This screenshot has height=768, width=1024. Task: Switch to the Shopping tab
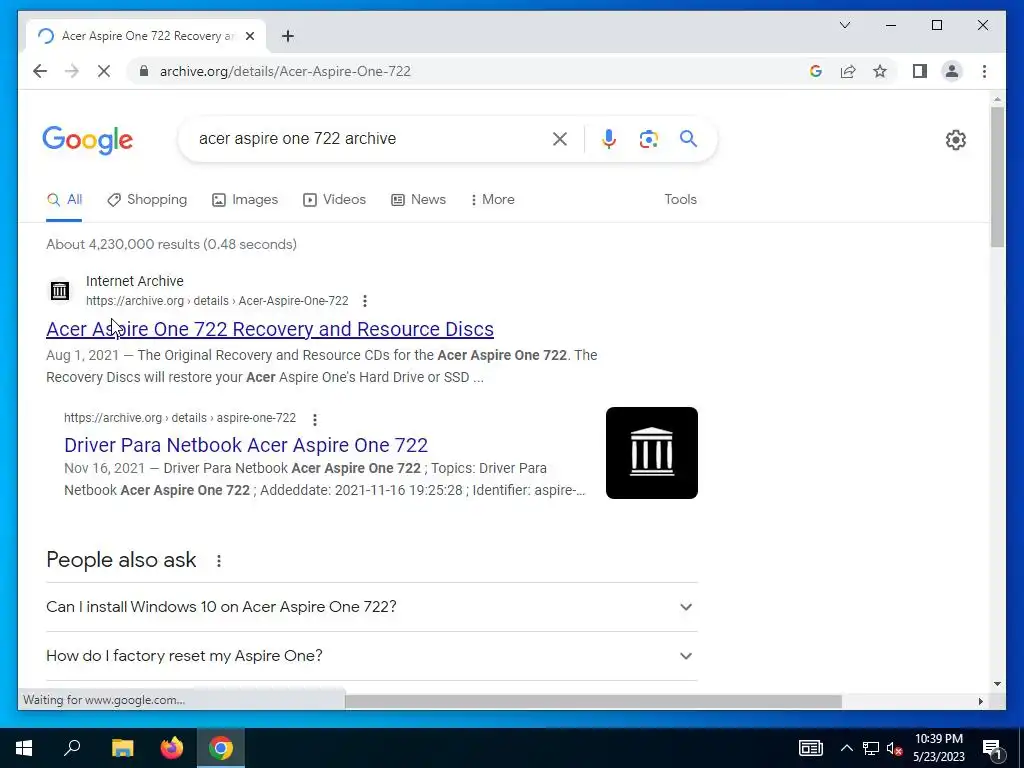click(147, 200)
